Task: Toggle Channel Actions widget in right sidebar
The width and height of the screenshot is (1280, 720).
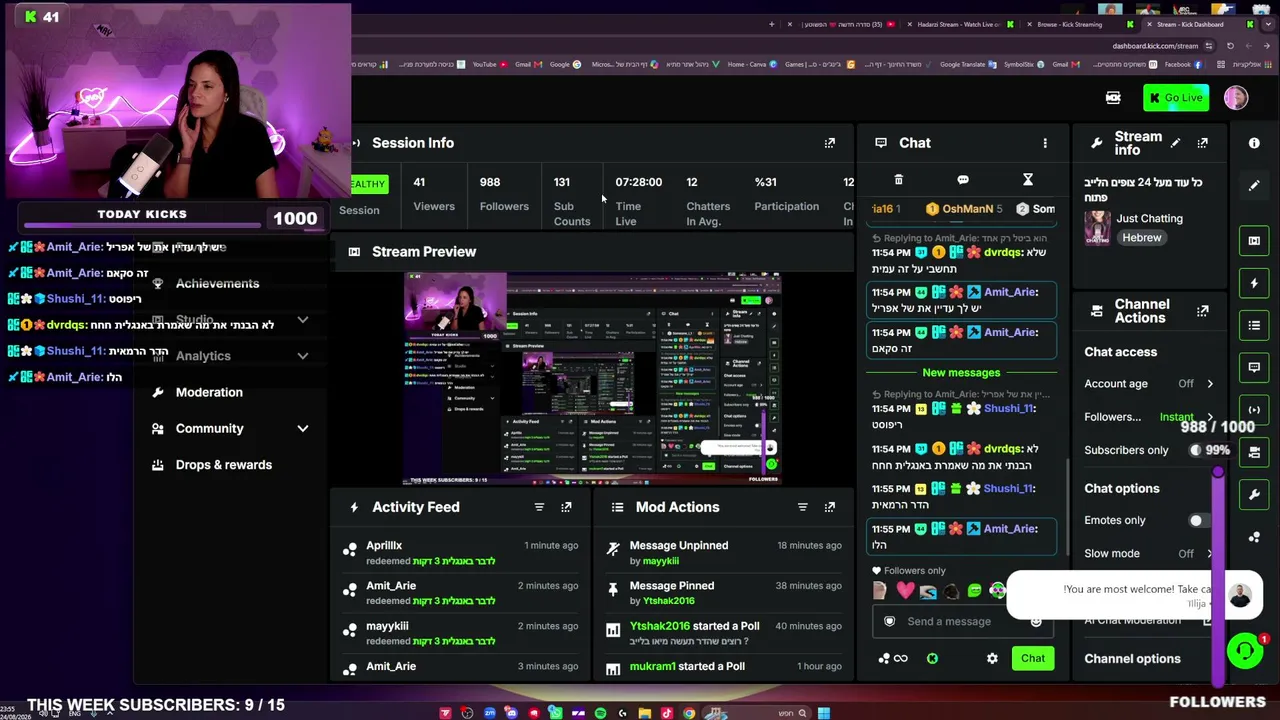Action: tap(1254, 452)
